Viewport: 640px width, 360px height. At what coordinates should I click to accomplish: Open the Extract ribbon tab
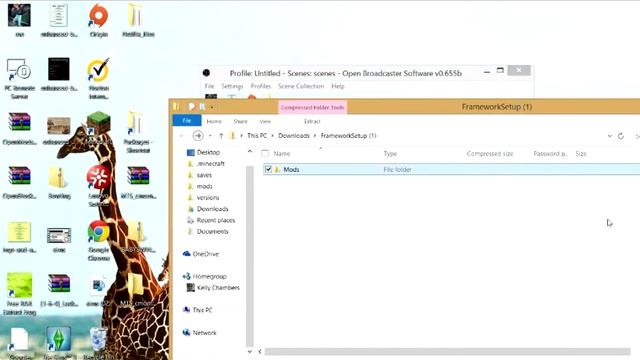click(x=312, y=121)
